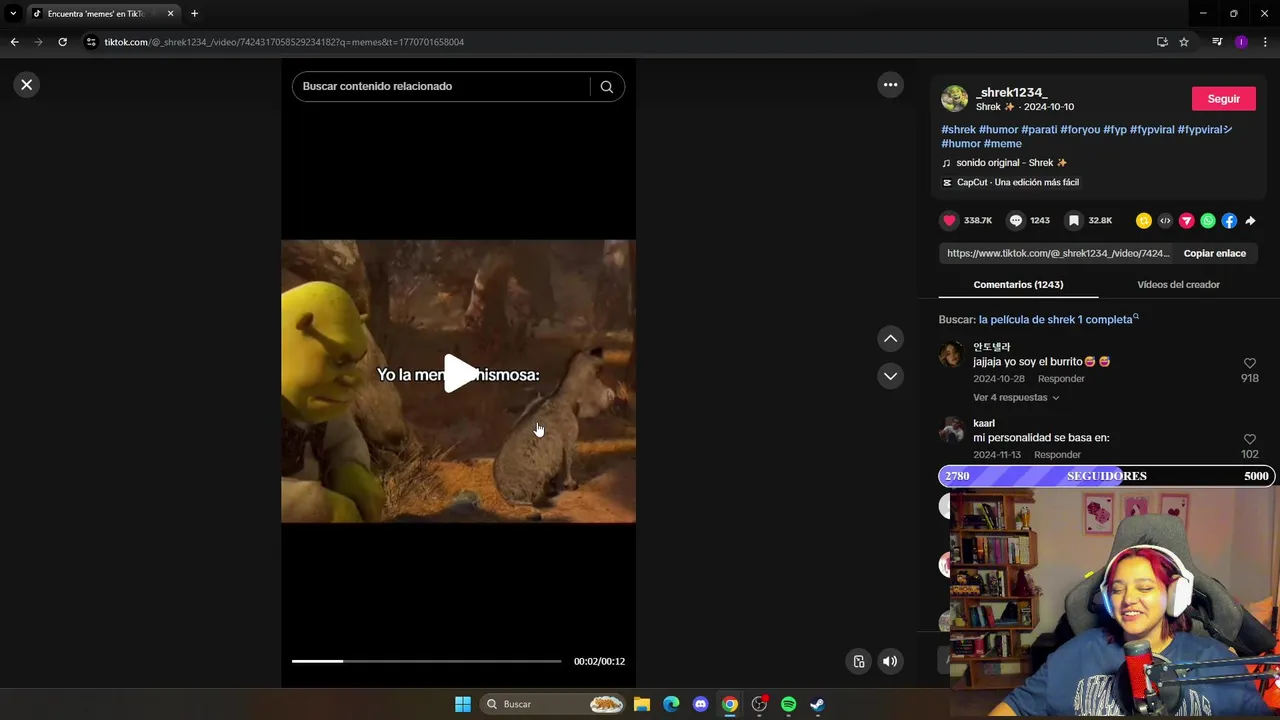Screen dimensions: 1280x720
Task: Open the browser media controls icon
Action: pos(1217,42)
